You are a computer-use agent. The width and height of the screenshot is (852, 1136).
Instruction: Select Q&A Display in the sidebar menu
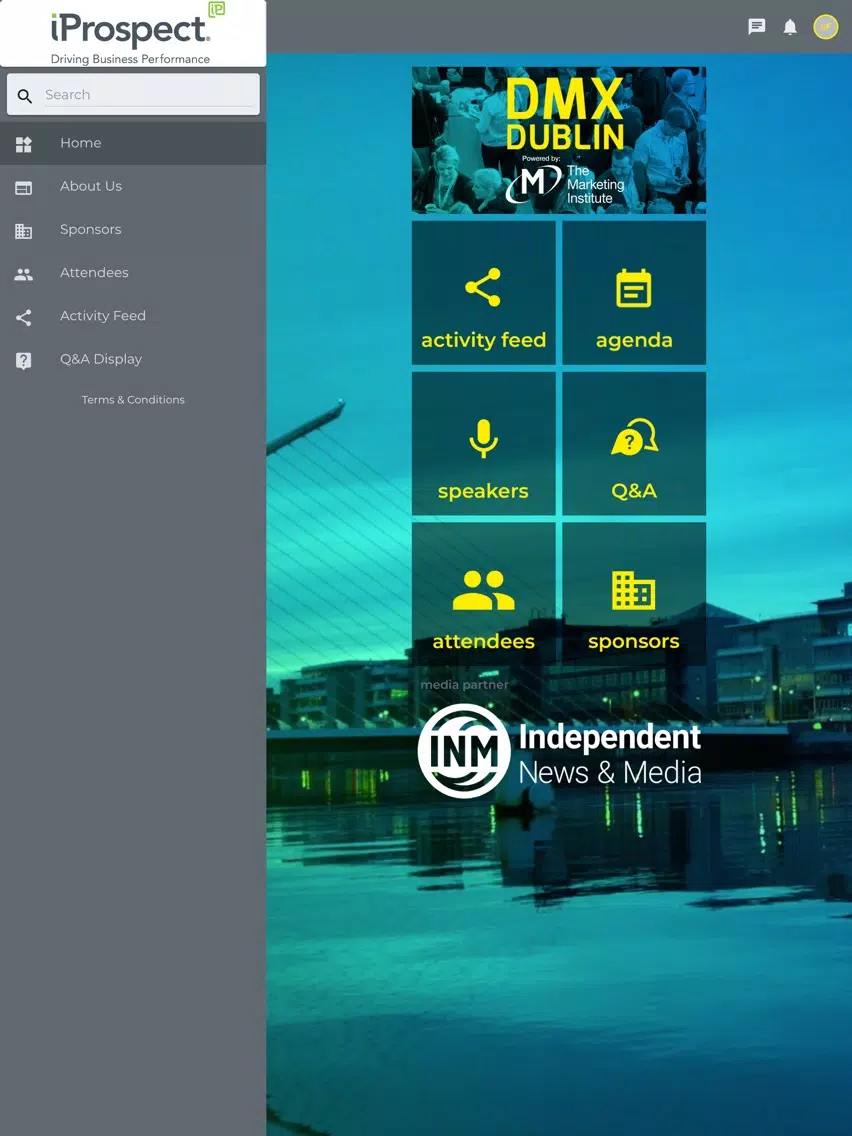tap(133, 359)
